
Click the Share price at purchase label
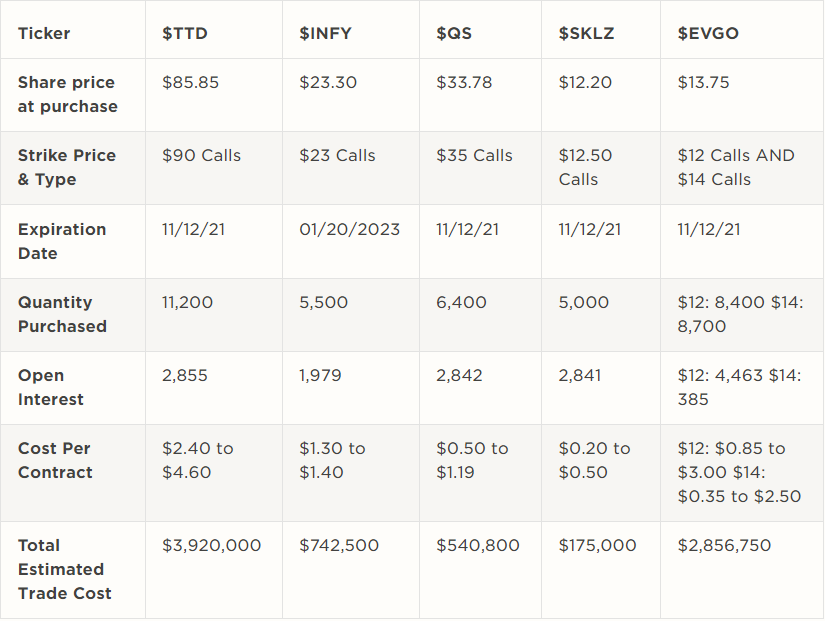click(x=67, y=94)
